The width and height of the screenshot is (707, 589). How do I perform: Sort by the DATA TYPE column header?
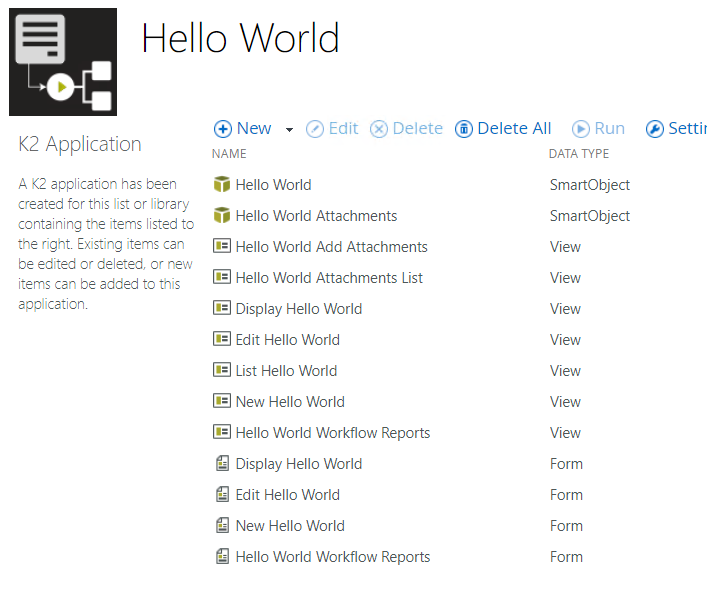[x=578, y=154]
